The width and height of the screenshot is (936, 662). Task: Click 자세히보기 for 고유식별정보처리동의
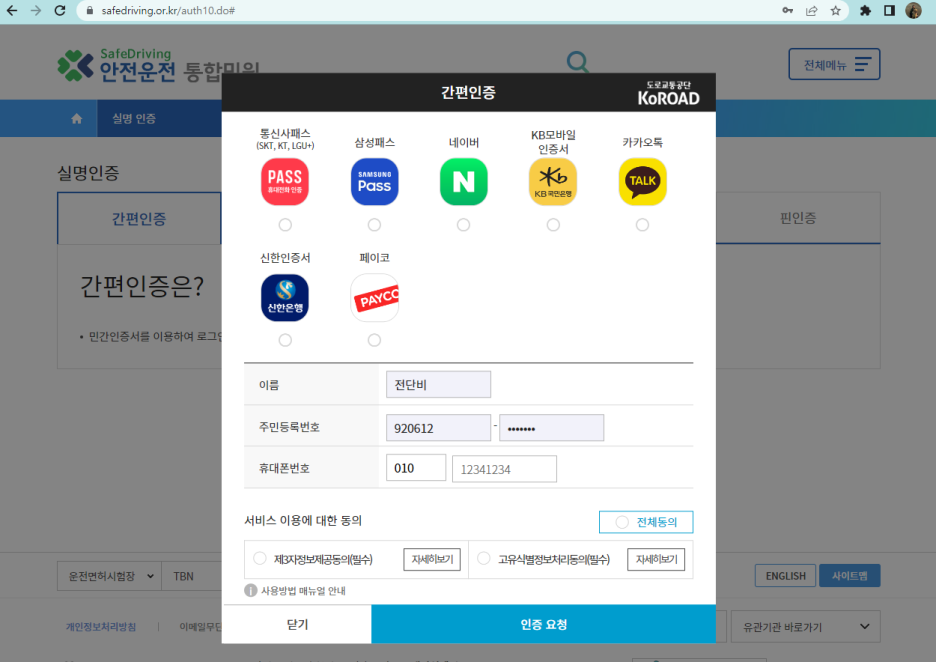(x=656, y=559)
